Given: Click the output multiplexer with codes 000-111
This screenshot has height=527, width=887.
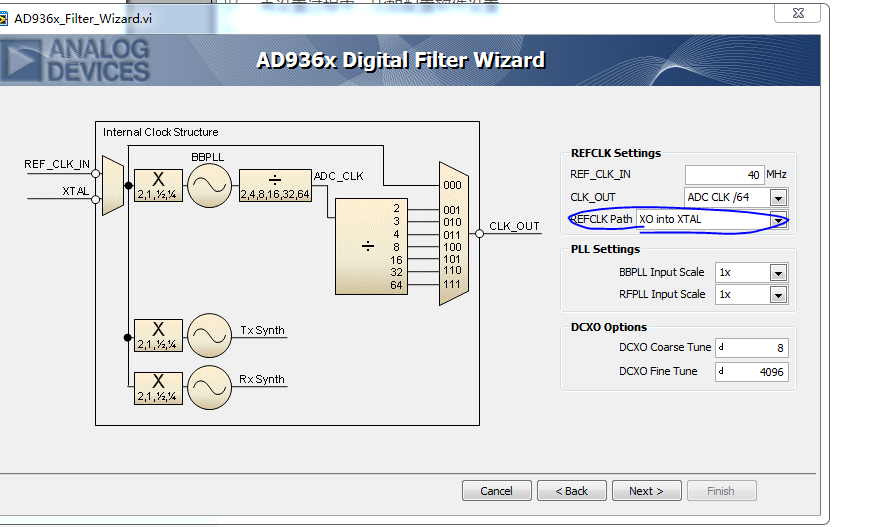Looking at the screenshot, I should [x=454, y=234].
